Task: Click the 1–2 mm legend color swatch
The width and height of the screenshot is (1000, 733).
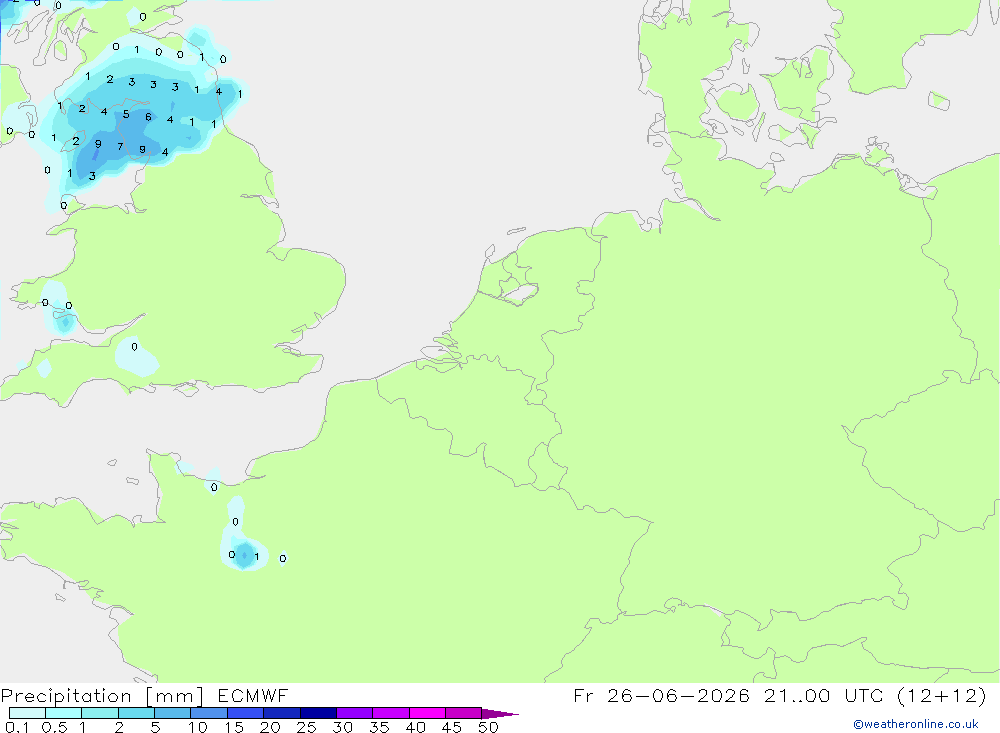Action: [100, 713]
